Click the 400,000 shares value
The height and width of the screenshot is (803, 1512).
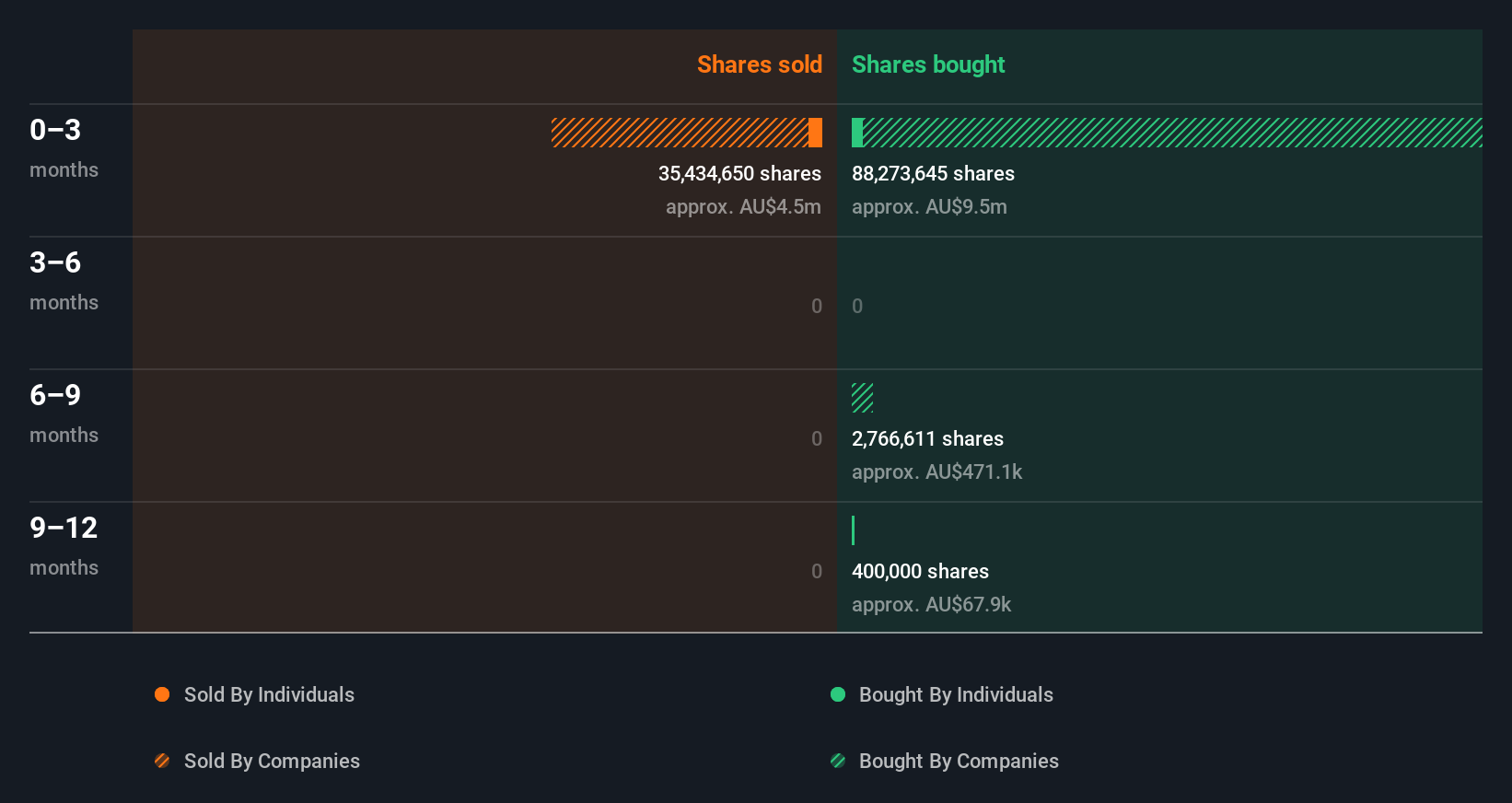pyautogui.click(x=920, y=571)
